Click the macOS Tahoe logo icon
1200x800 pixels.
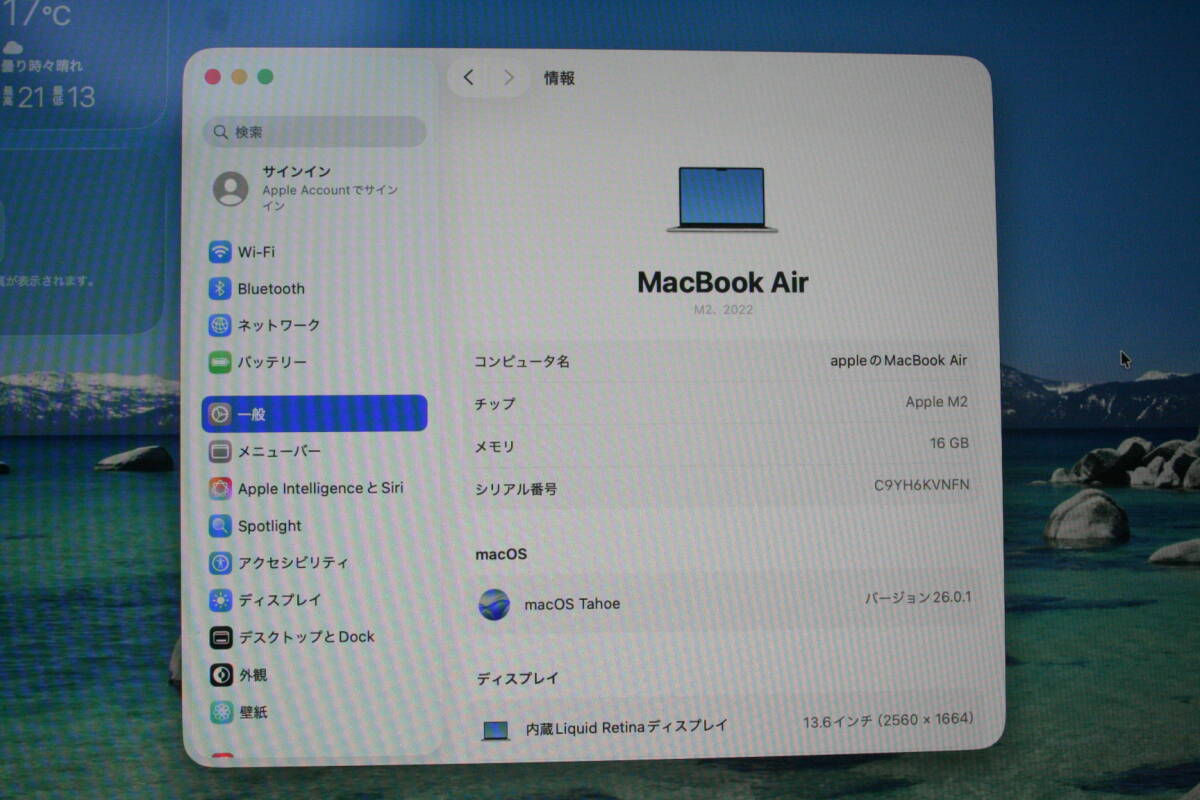pos(494,604)
